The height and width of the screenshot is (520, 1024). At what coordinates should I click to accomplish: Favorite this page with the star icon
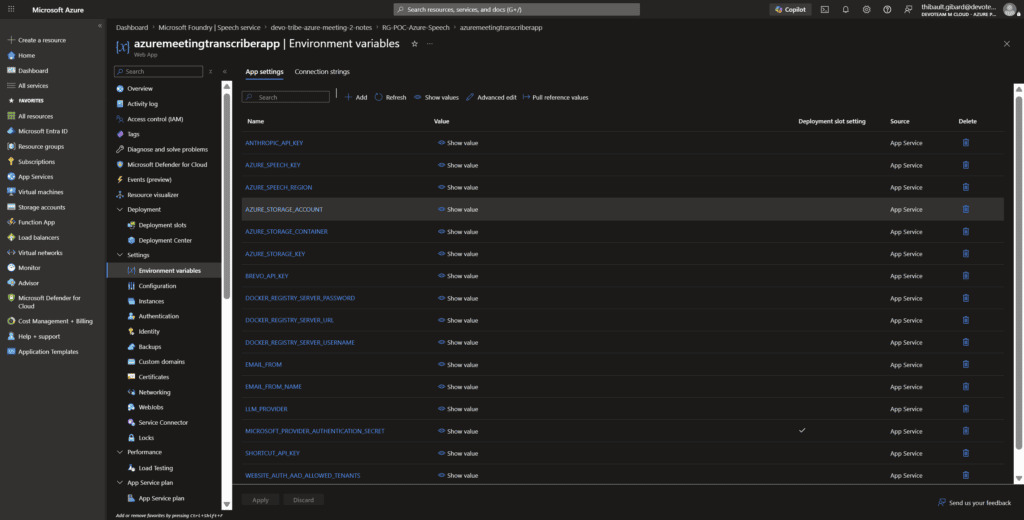point(414,44)
